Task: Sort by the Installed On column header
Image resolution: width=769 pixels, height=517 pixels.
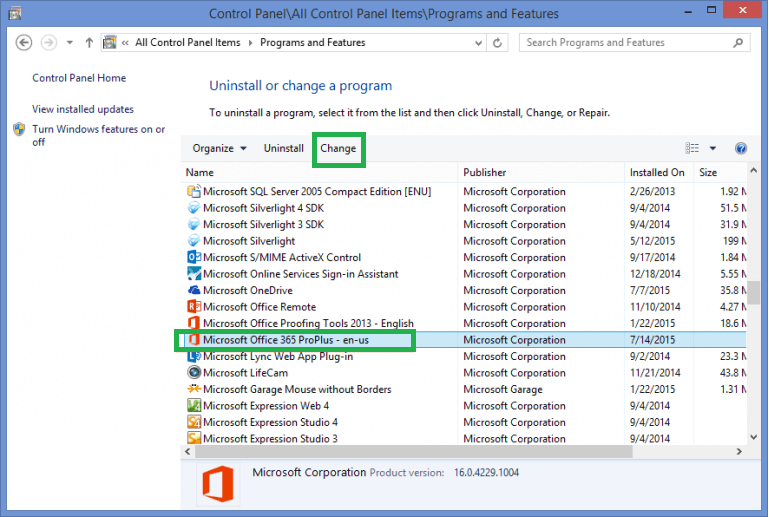Action: 659,173
